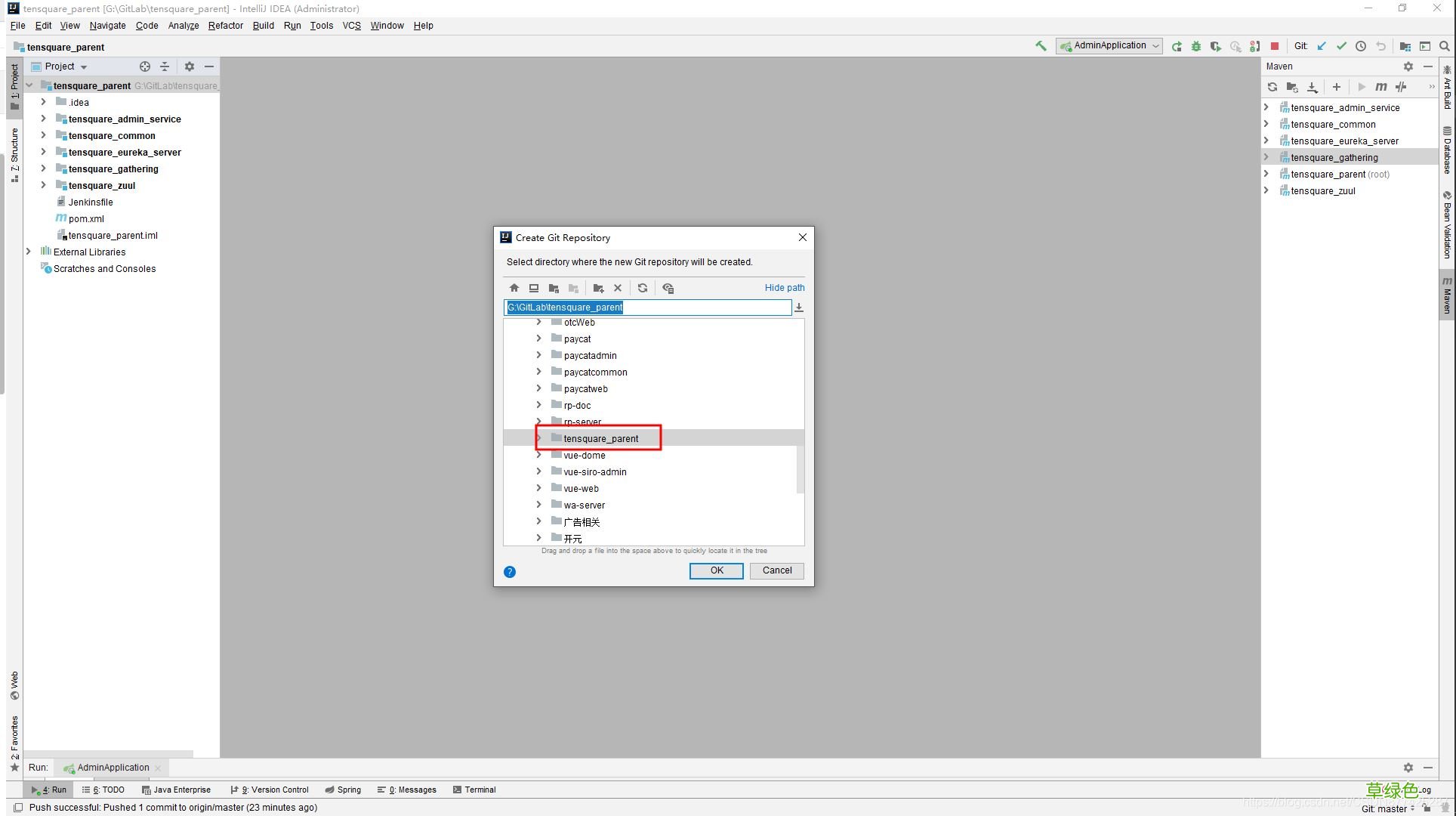This screenshot has width=1456, height=816.
Task: Expand paycat folder in dialog tree
Action: [x=538, y=338]
